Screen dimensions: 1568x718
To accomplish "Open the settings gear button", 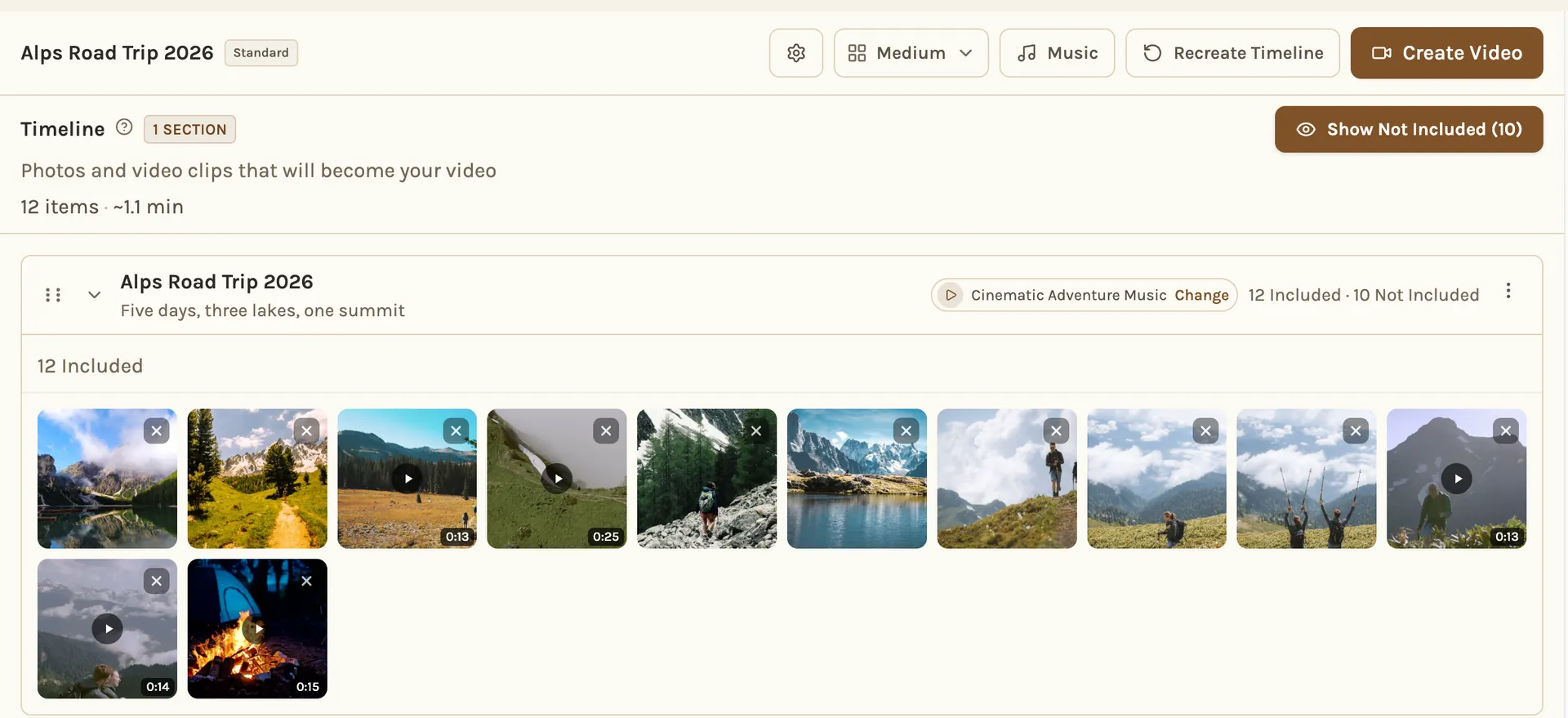I will 795,53.
